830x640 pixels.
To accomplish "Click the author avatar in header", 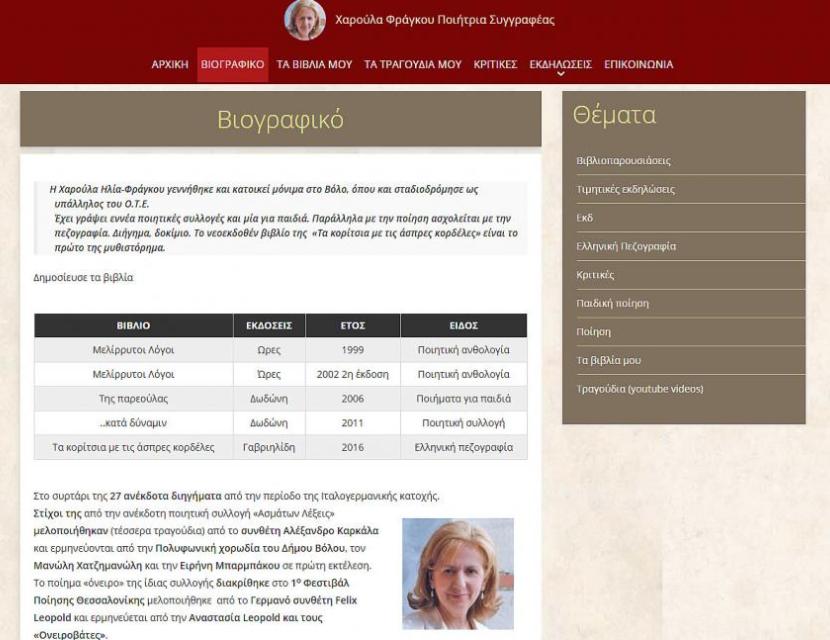I will [x=305, y=20].
